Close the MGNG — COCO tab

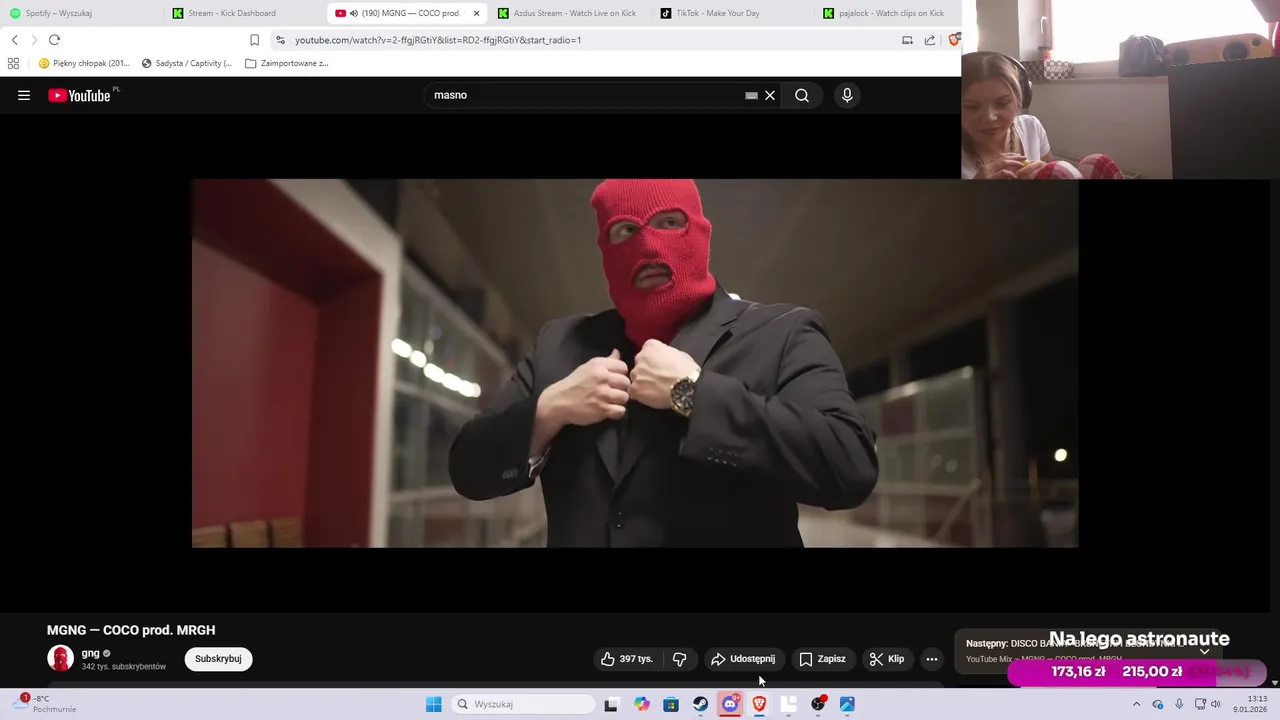(476, 13)
